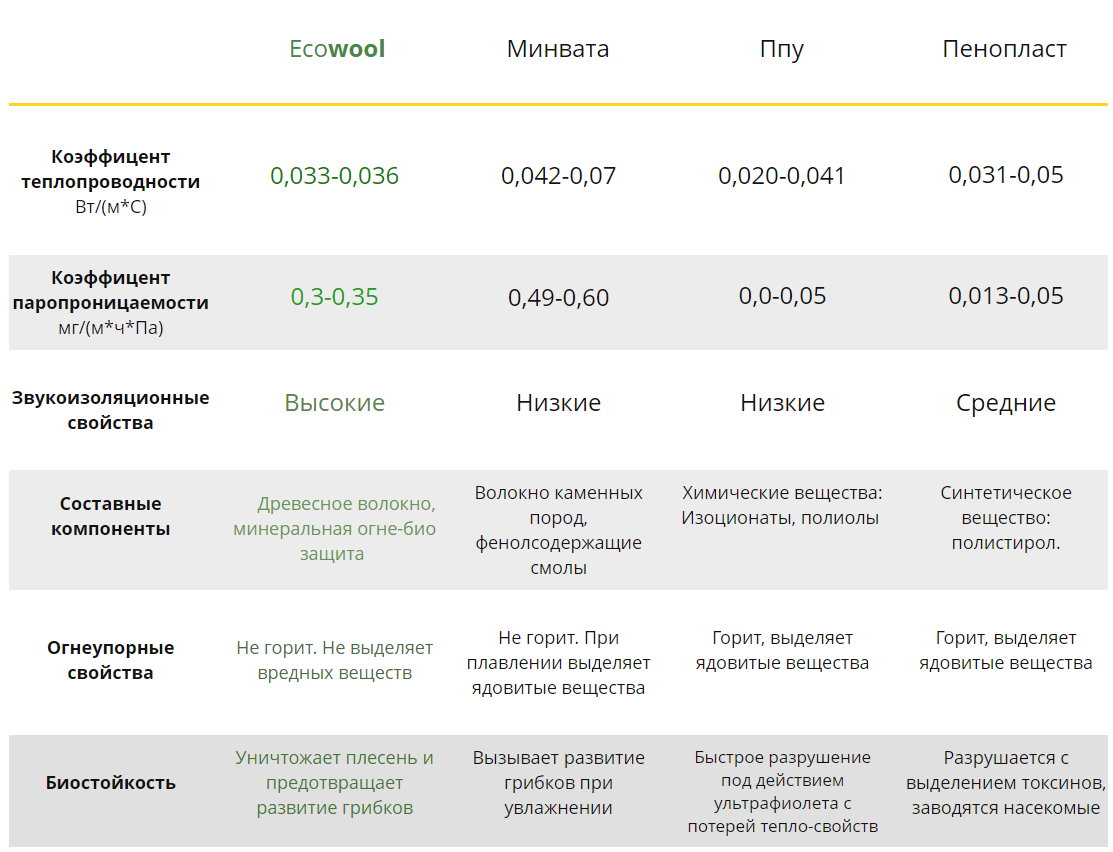Click the value 0,042-0,07
The height and width of the screenshot is (852, 1113).
559,175
